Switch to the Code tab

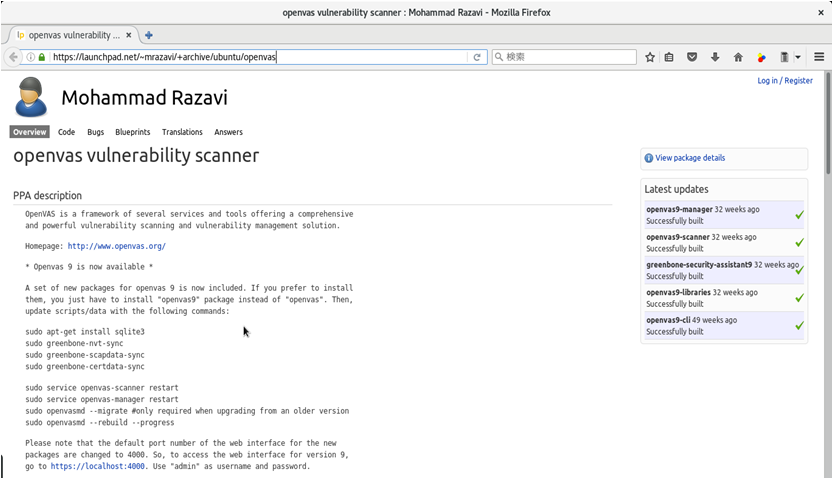point(66,132)
